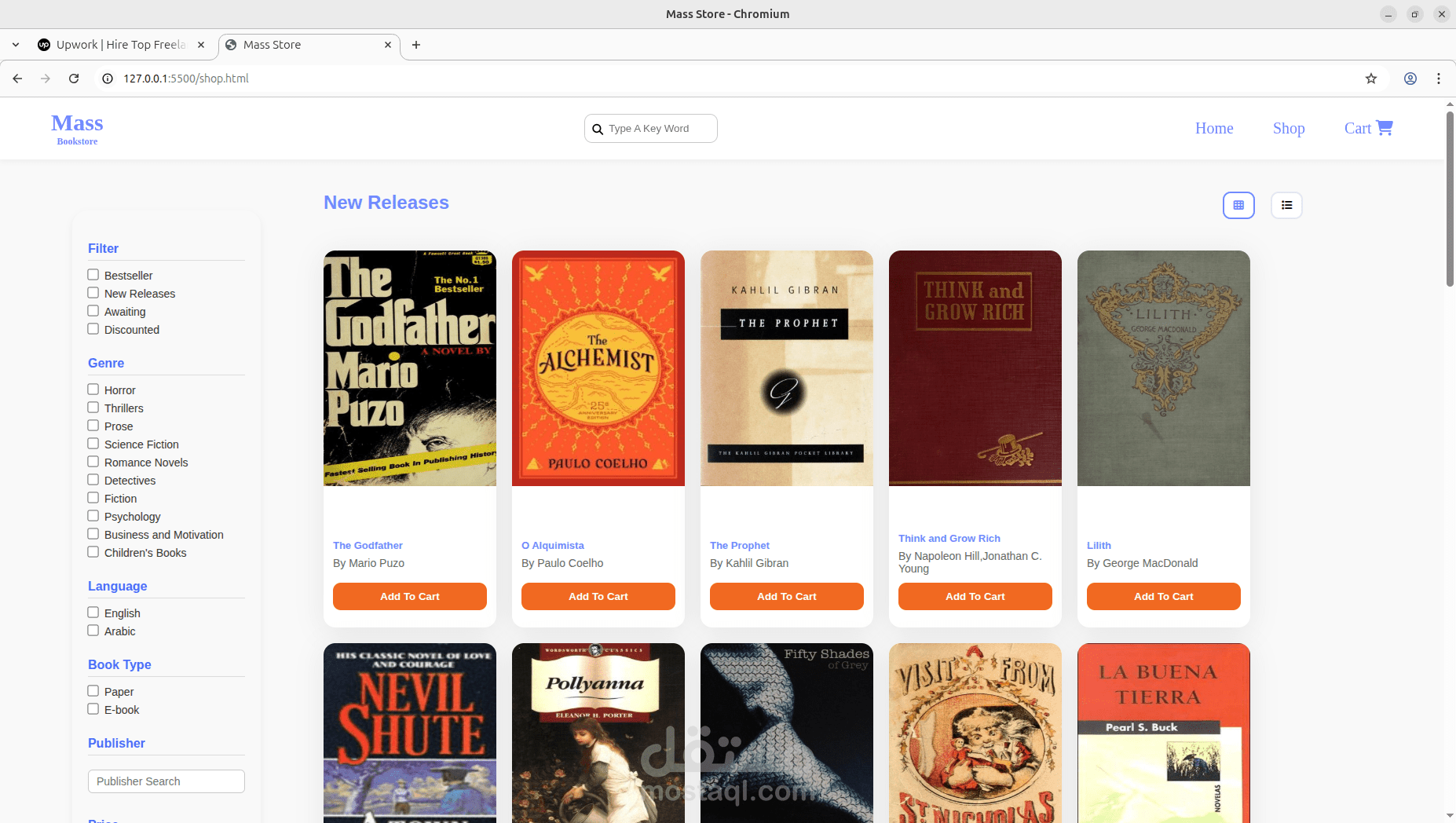
Task: Check Children's Books genre
Action: 93,552
